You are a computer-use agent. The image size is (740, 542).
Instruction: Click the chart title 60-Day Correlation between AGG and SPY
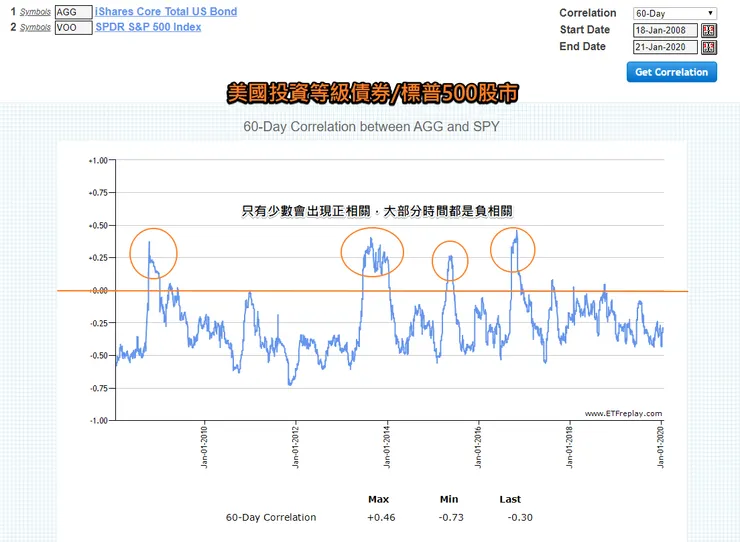point(371,127)
